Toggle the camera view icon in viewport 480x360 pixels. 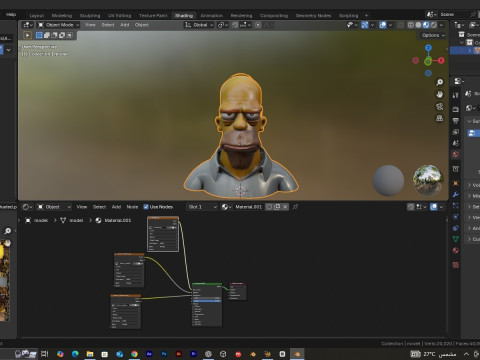point(440,106)
